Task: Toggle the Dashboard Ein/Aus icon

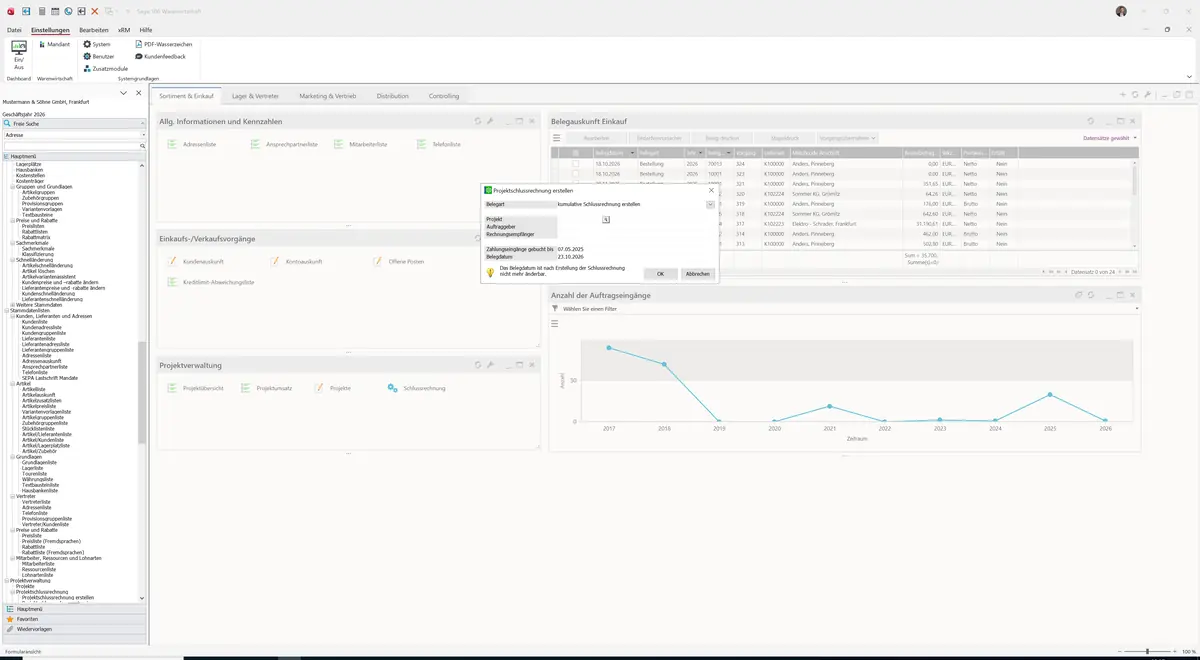Action: (x=19, y=55)
